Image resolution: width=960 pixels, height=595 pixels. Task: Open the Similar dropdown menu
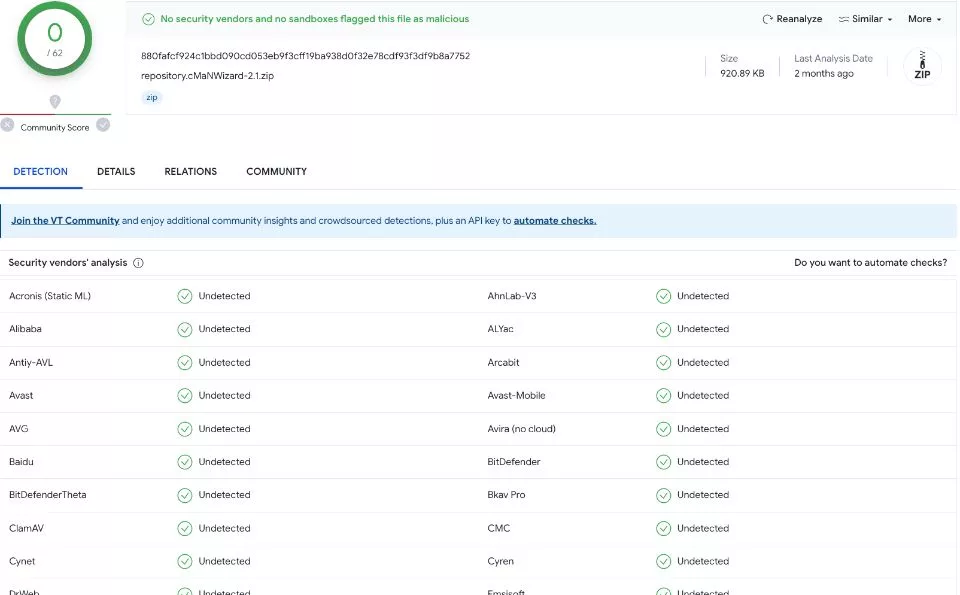pos(865,19)
